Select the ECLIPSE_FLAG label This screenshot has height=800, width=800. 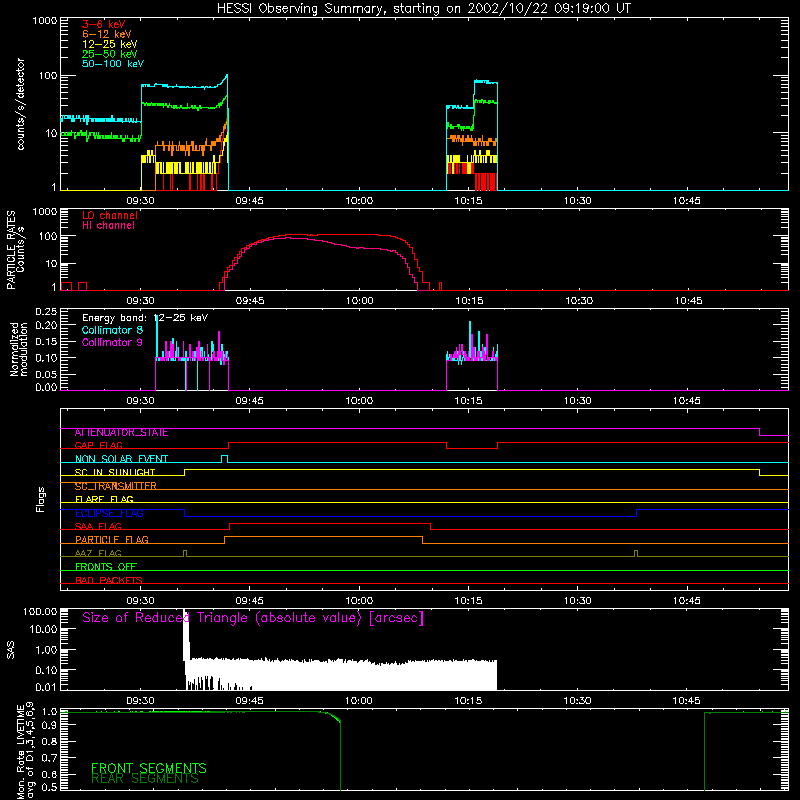[x=109, y=513]
